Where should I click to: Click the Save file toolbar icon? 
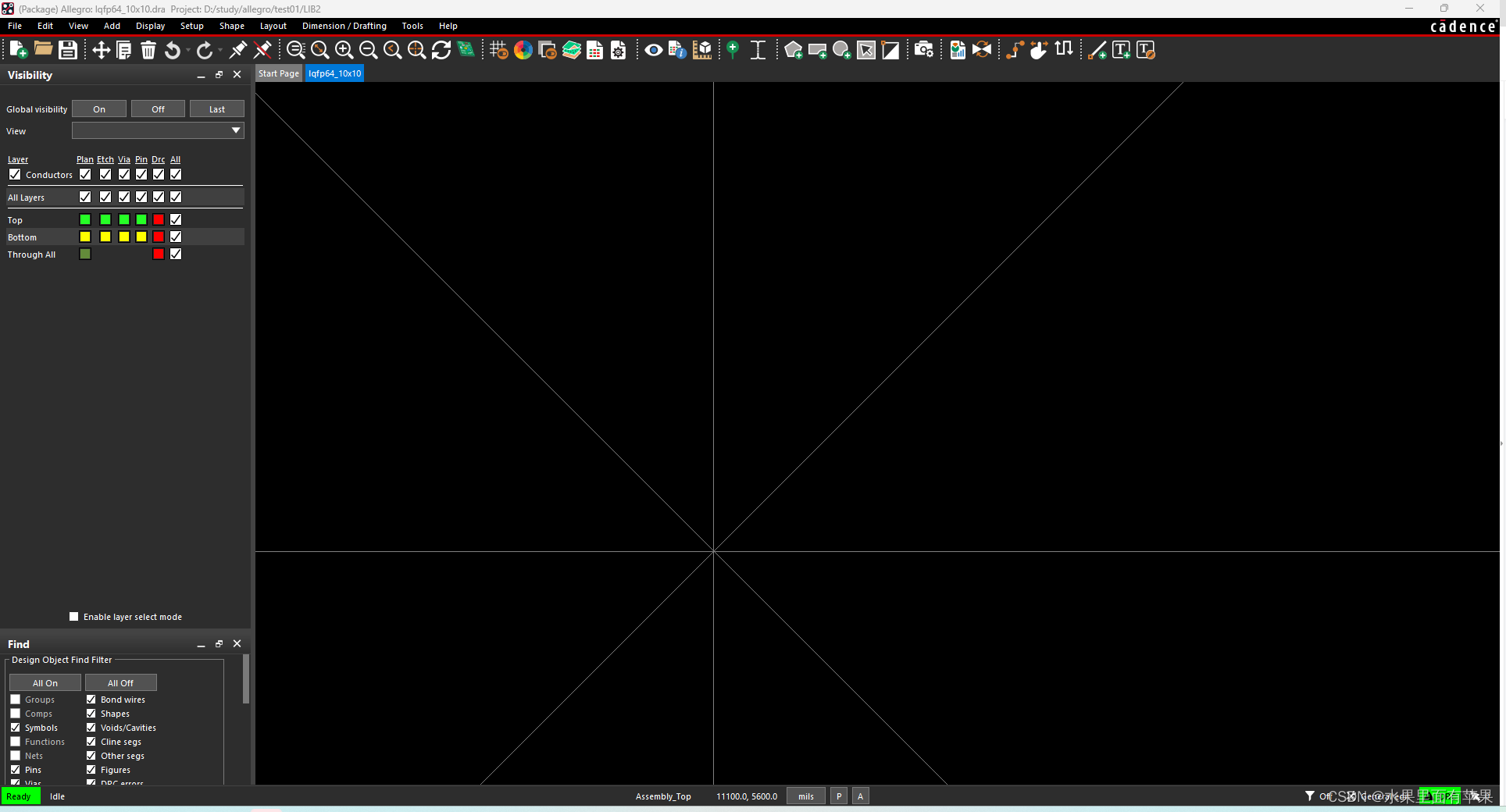coord(68,50)
